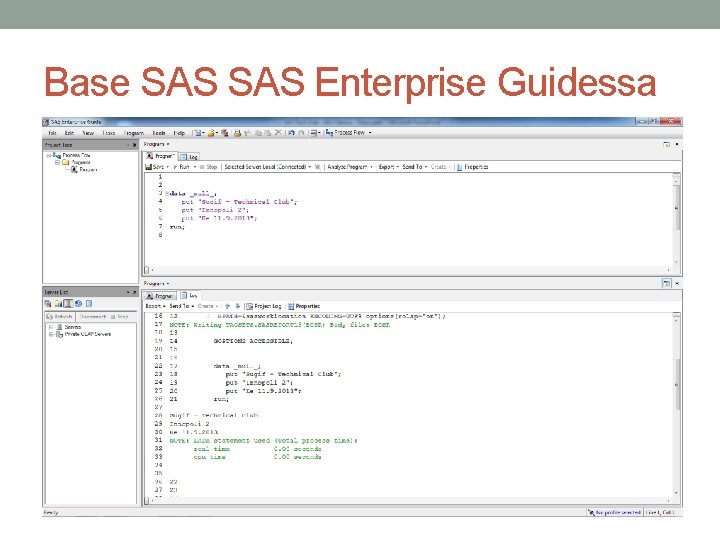The height and width of the screenshot is (540, 720).
Task: Click the globe-shaped icon in Server List pane
Action: point(79,304)
